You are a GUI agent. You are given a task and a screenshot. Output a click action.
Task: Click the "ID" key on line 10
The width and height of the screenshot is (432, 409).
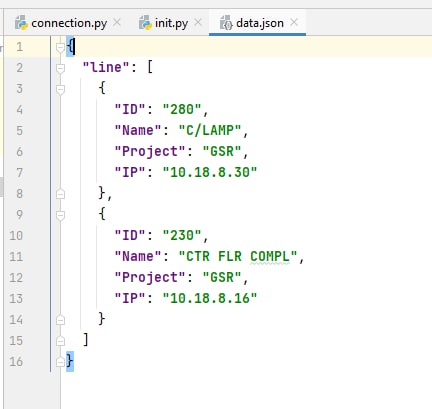tap(130, 235)
